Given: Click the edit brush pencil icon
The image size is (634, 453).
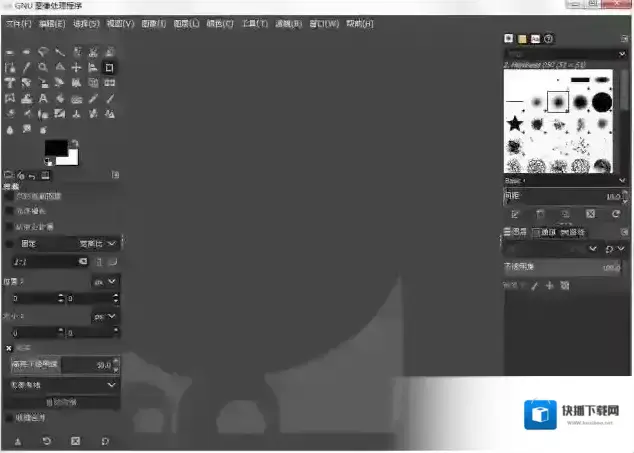Looking at the screenshot, I should click(515, 214).
